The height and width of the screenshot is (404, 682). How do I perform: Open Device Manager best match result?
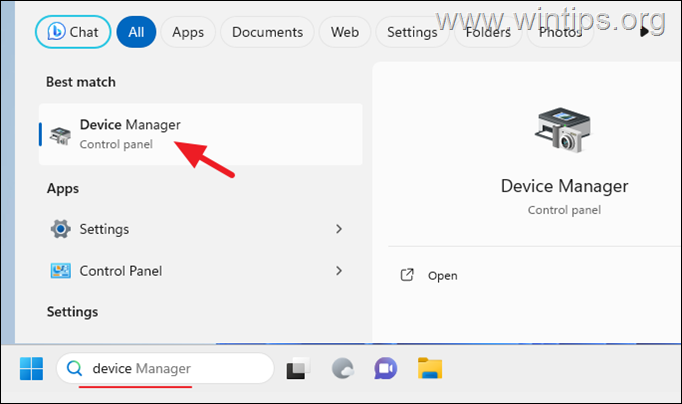coord(201,134)
